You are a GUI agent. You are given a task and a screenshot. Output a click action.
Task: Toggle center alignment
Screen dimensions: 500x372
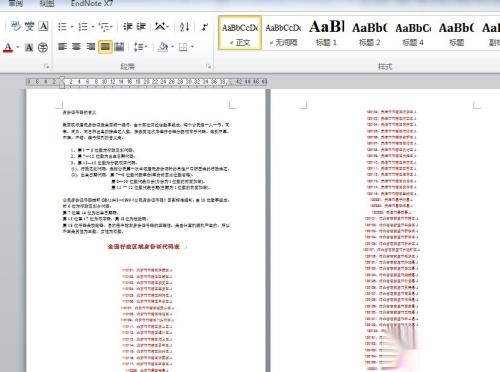pos(77,47)
